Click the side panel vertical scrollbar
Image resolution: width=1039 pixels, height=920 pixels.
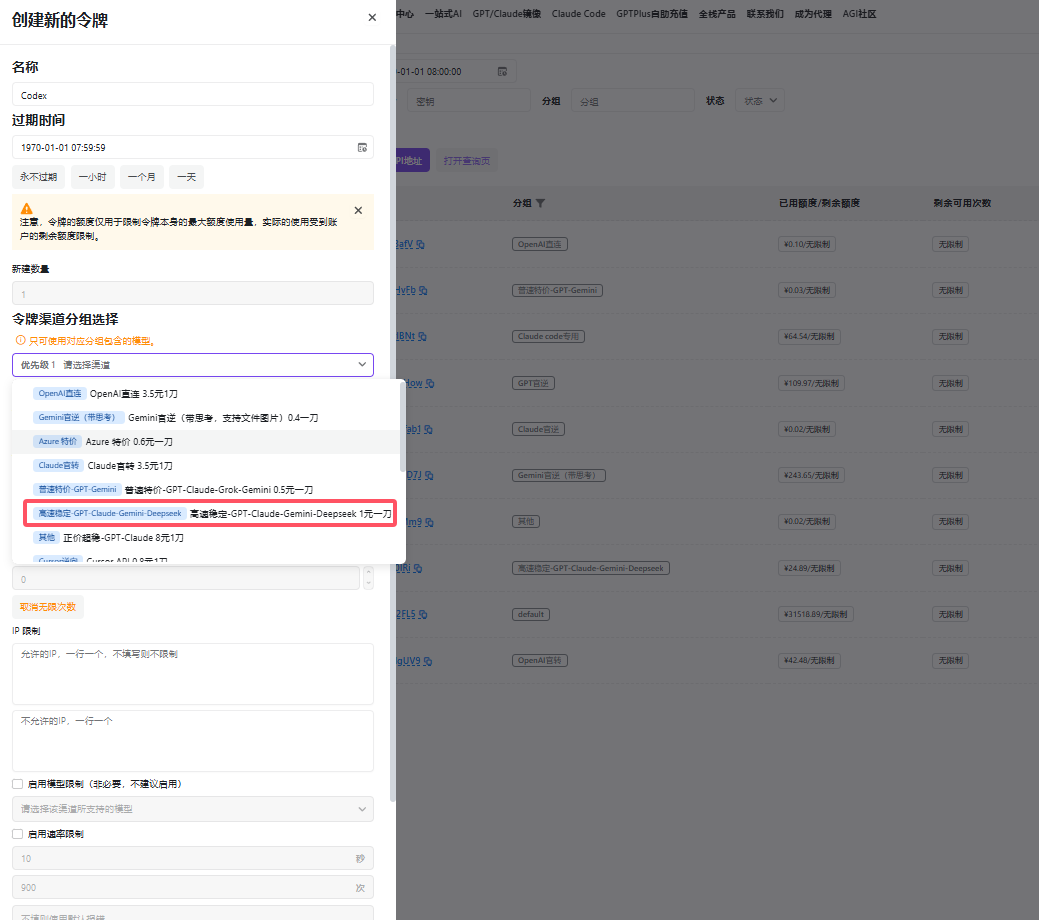(392, 424)
